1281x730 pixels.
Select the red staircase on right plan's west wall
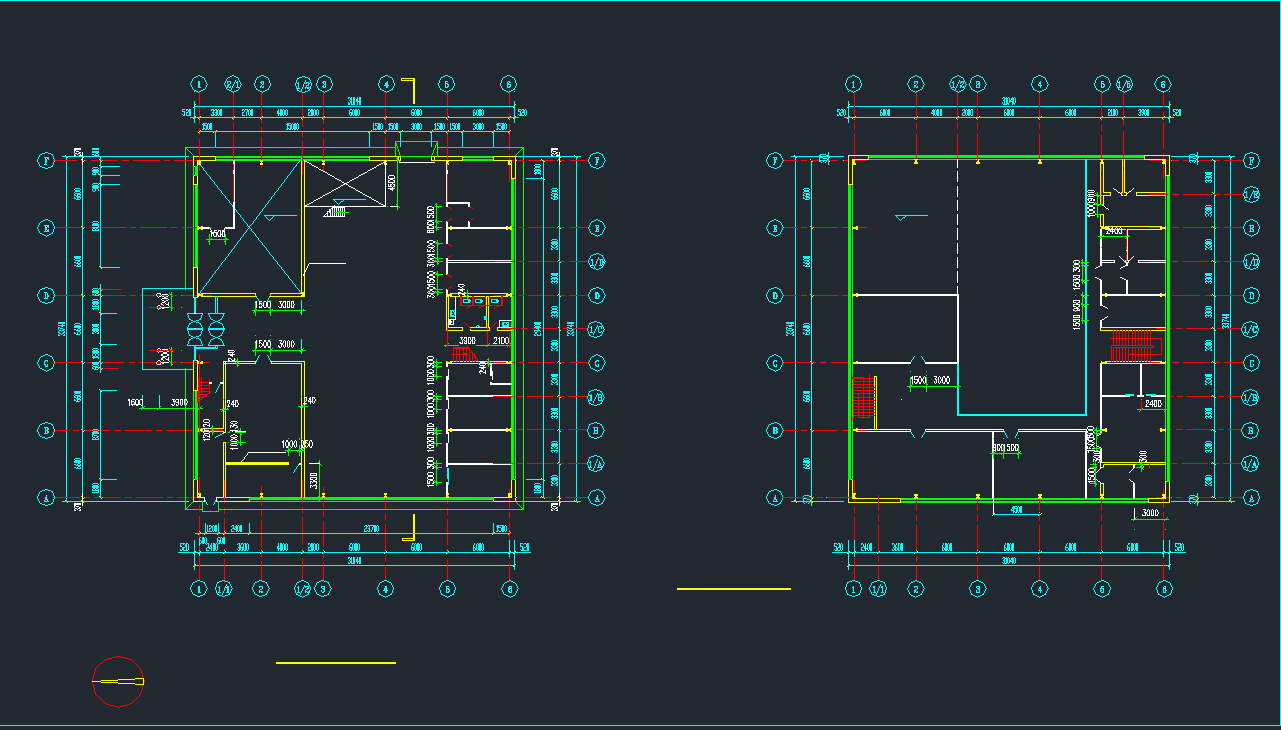coord(863,398)
